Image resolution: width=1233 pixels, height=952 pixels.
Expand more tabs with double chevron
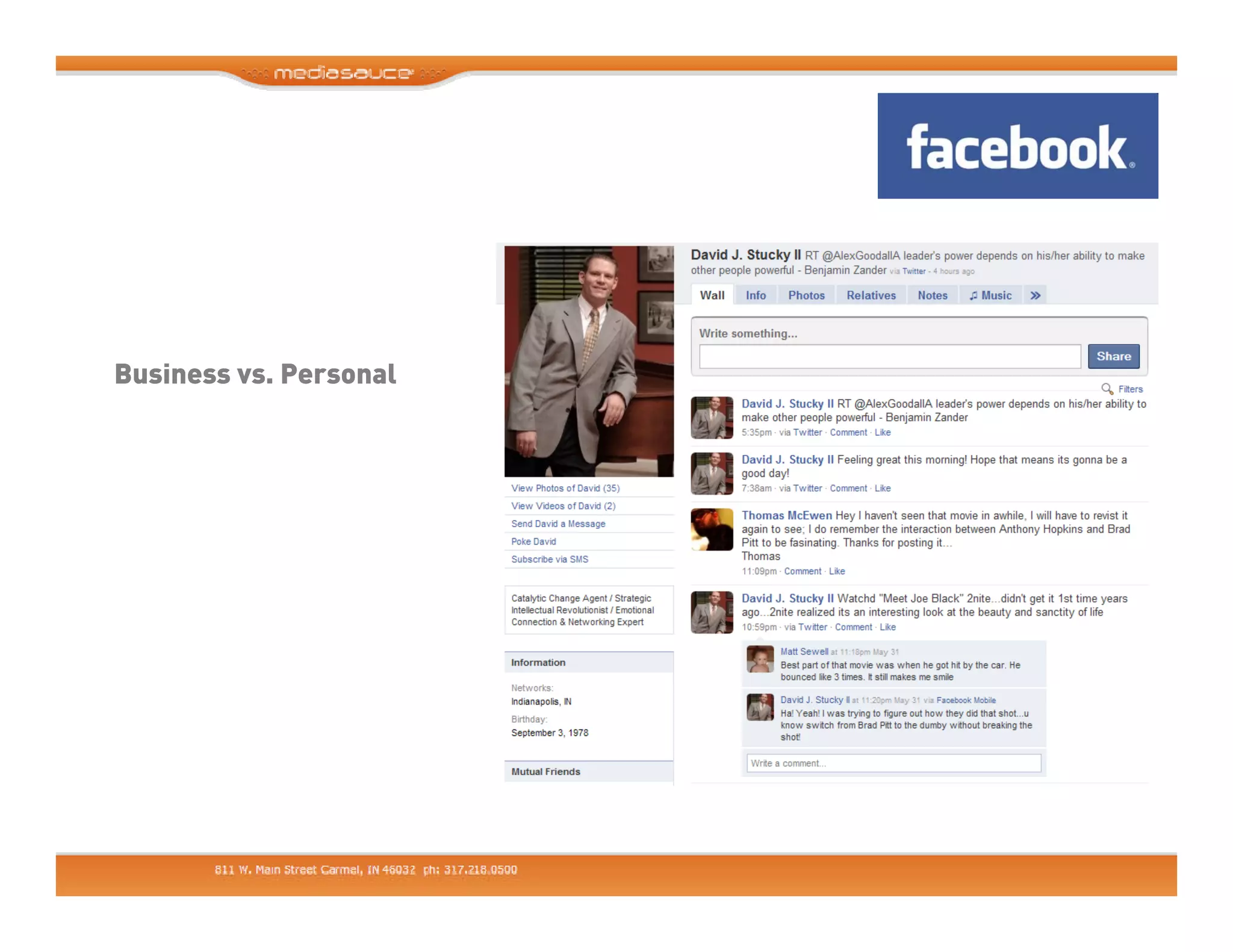point(1035,295)
